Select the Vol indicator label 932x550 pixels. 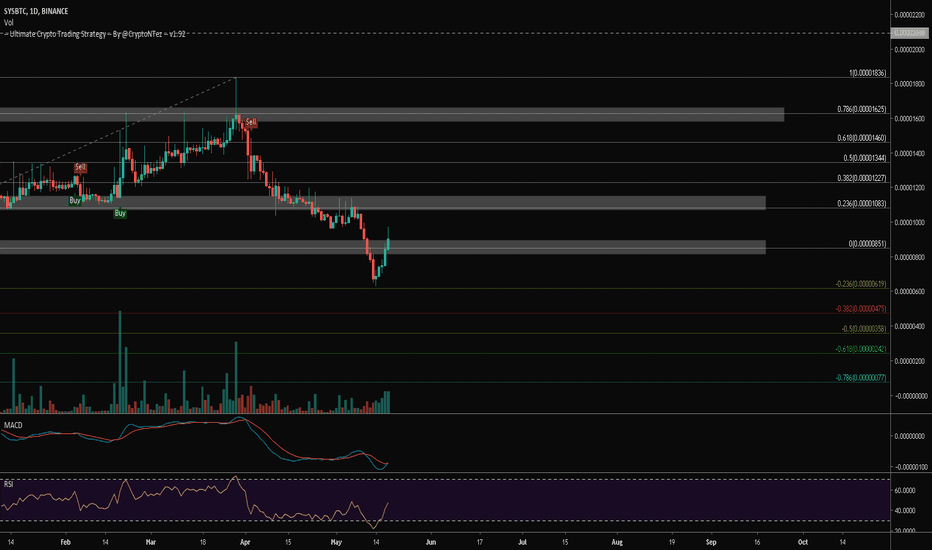click(x=8, y=23)
